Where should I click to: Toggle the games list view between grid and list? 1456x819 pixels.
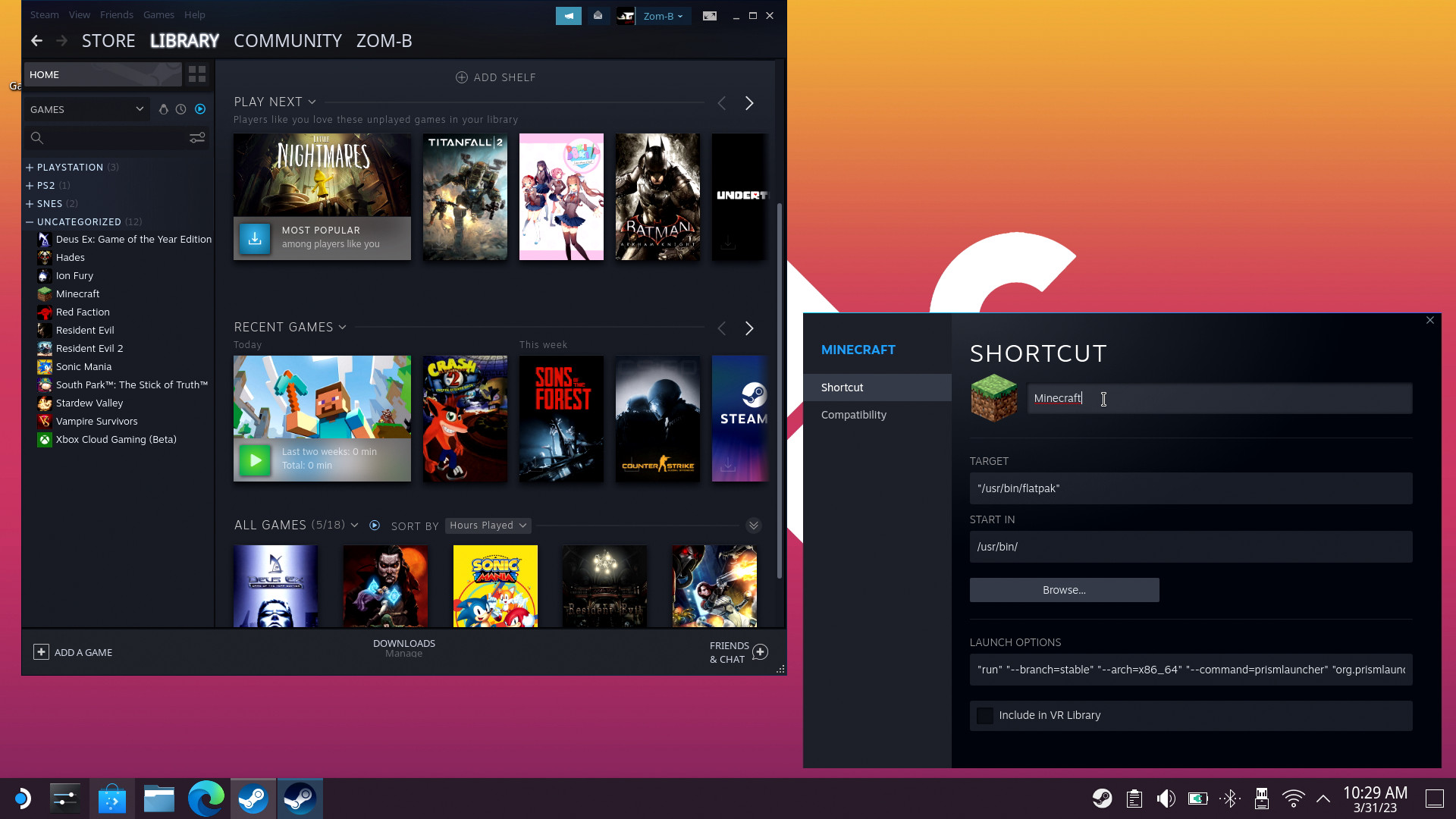(197, 74)
